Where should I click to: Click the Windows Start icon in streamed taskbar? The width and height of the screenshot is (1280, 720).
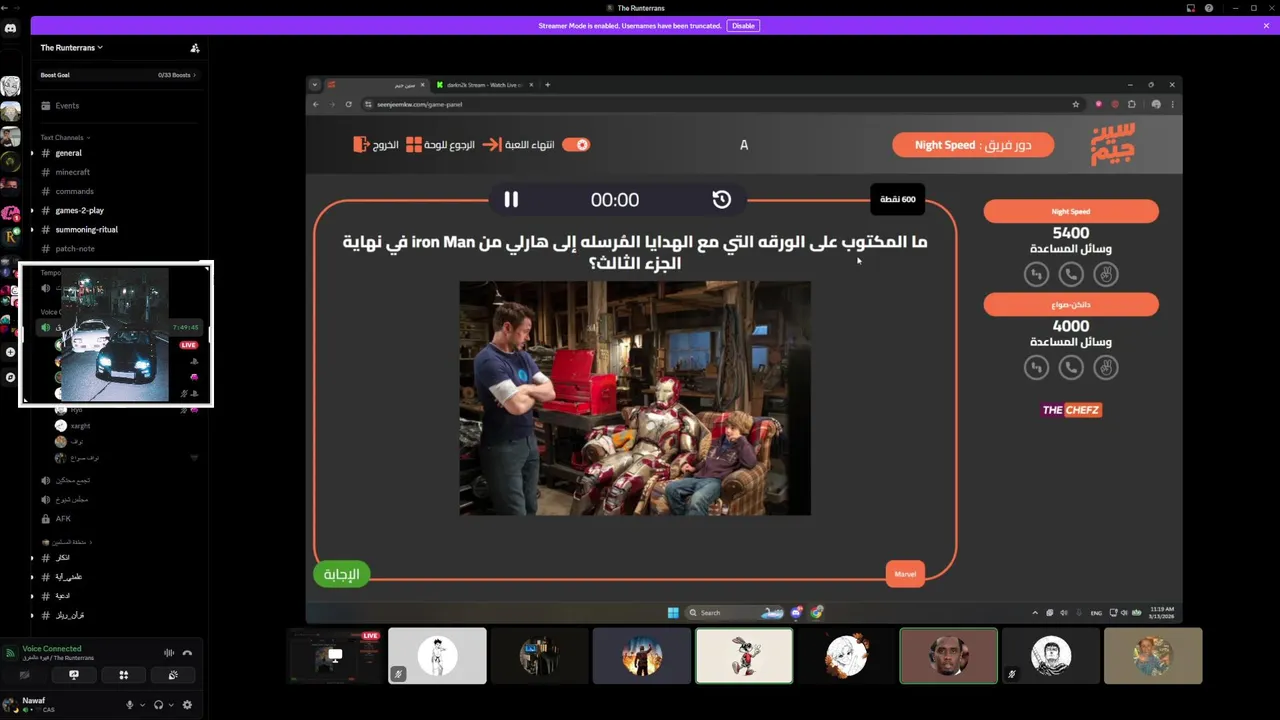tap(673, 612)
